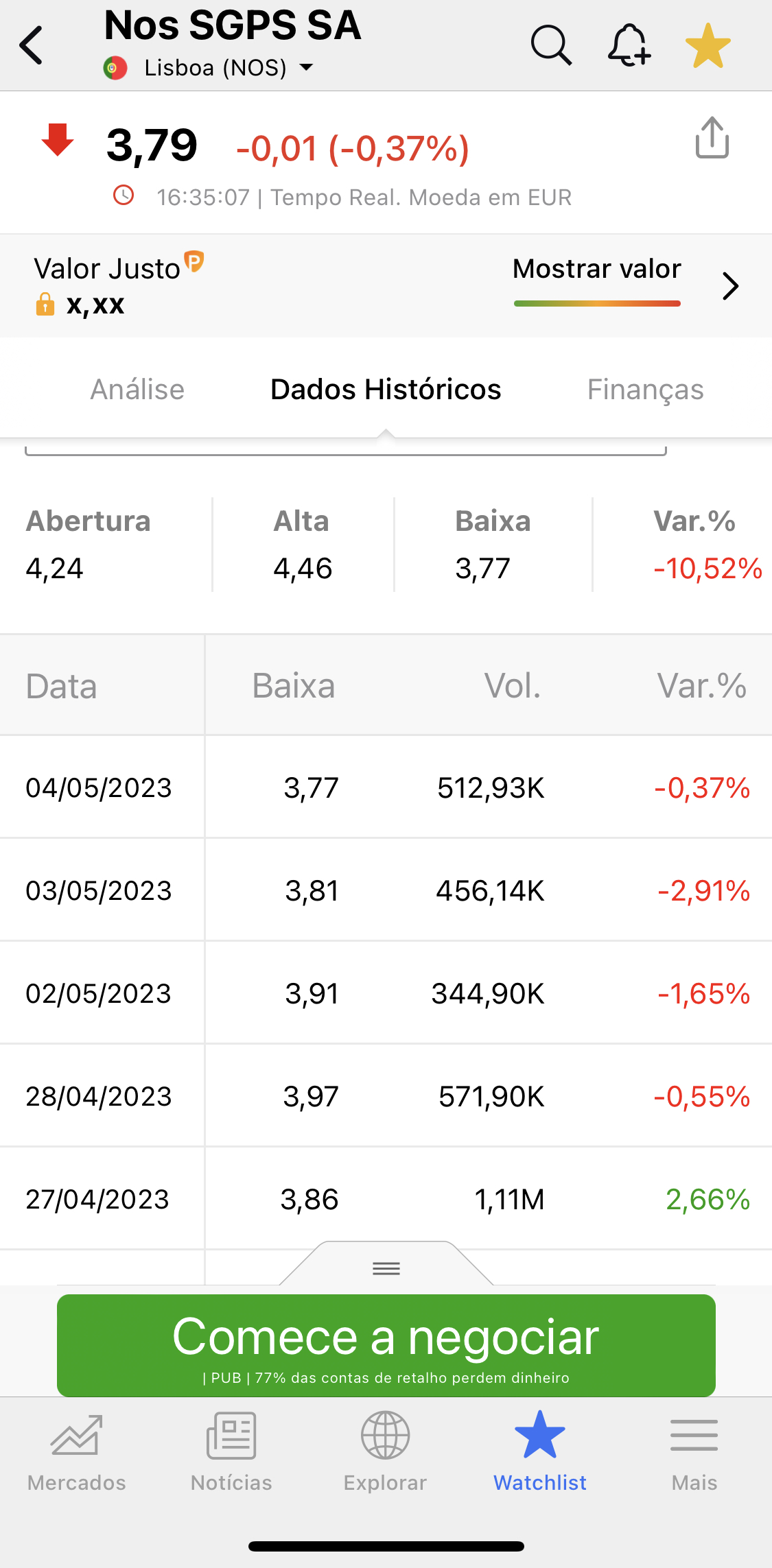Screen dimensions: 772x1568
Task: Switch to the Análise tab
Action: coord(137,390)
